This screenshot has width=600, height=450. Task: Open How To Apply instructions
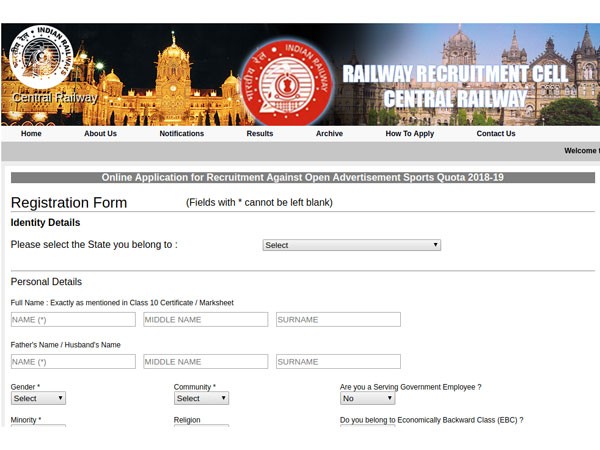[x=409, y=134]
